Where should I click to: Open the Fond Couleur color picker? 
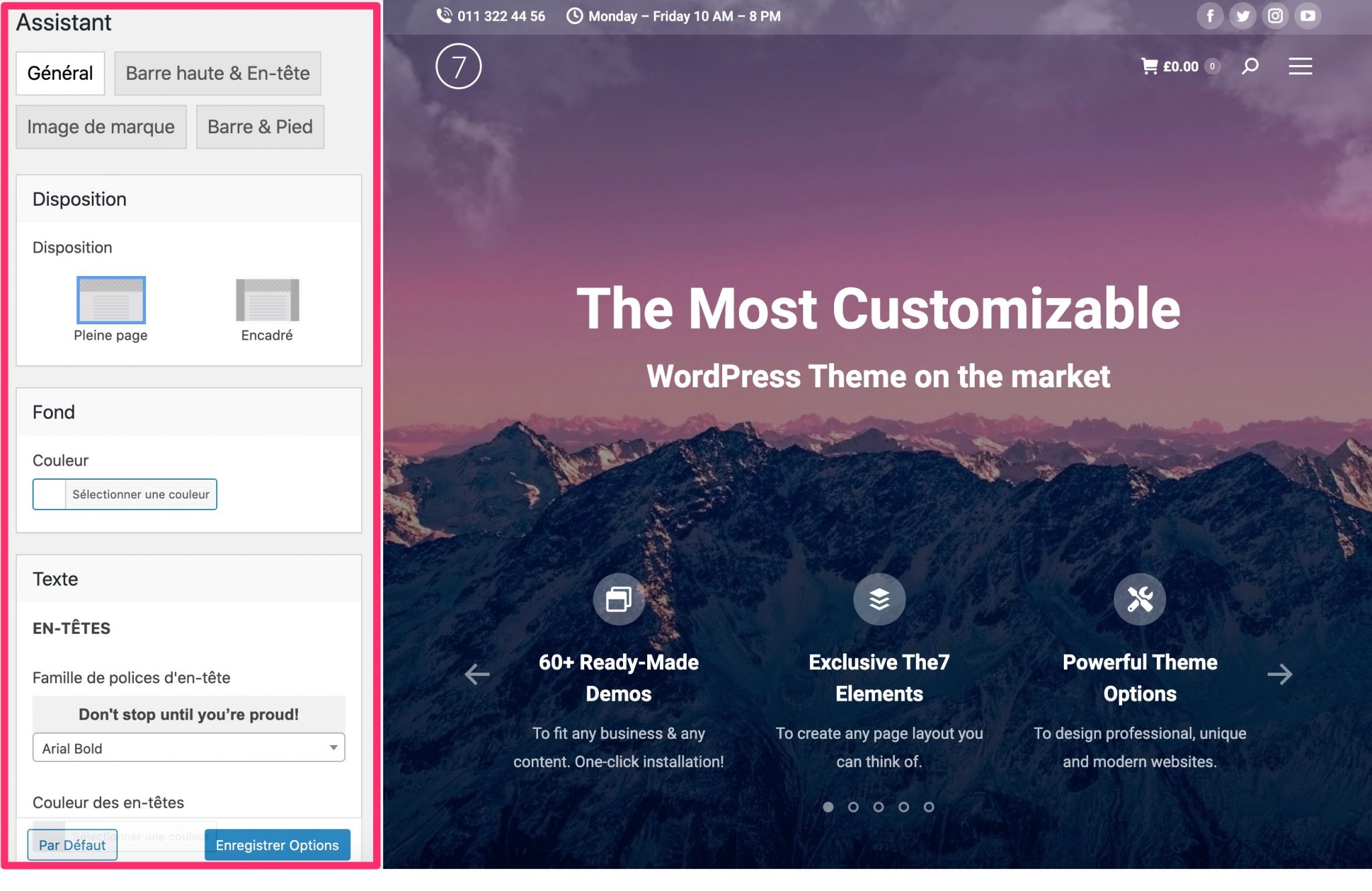[125, 494]
